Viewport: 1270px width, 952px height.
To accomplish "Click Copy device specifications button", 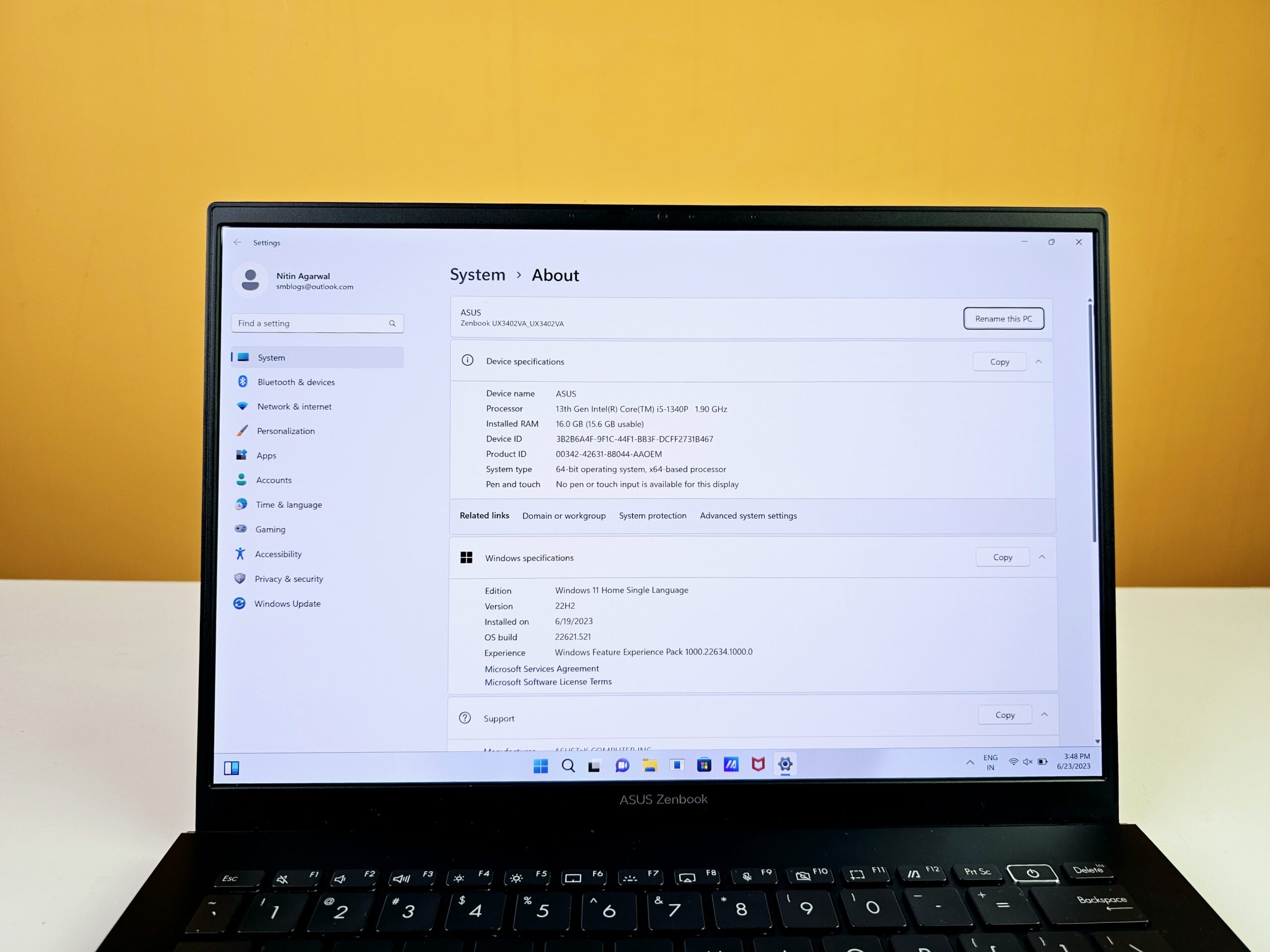I will click(999, 362).
